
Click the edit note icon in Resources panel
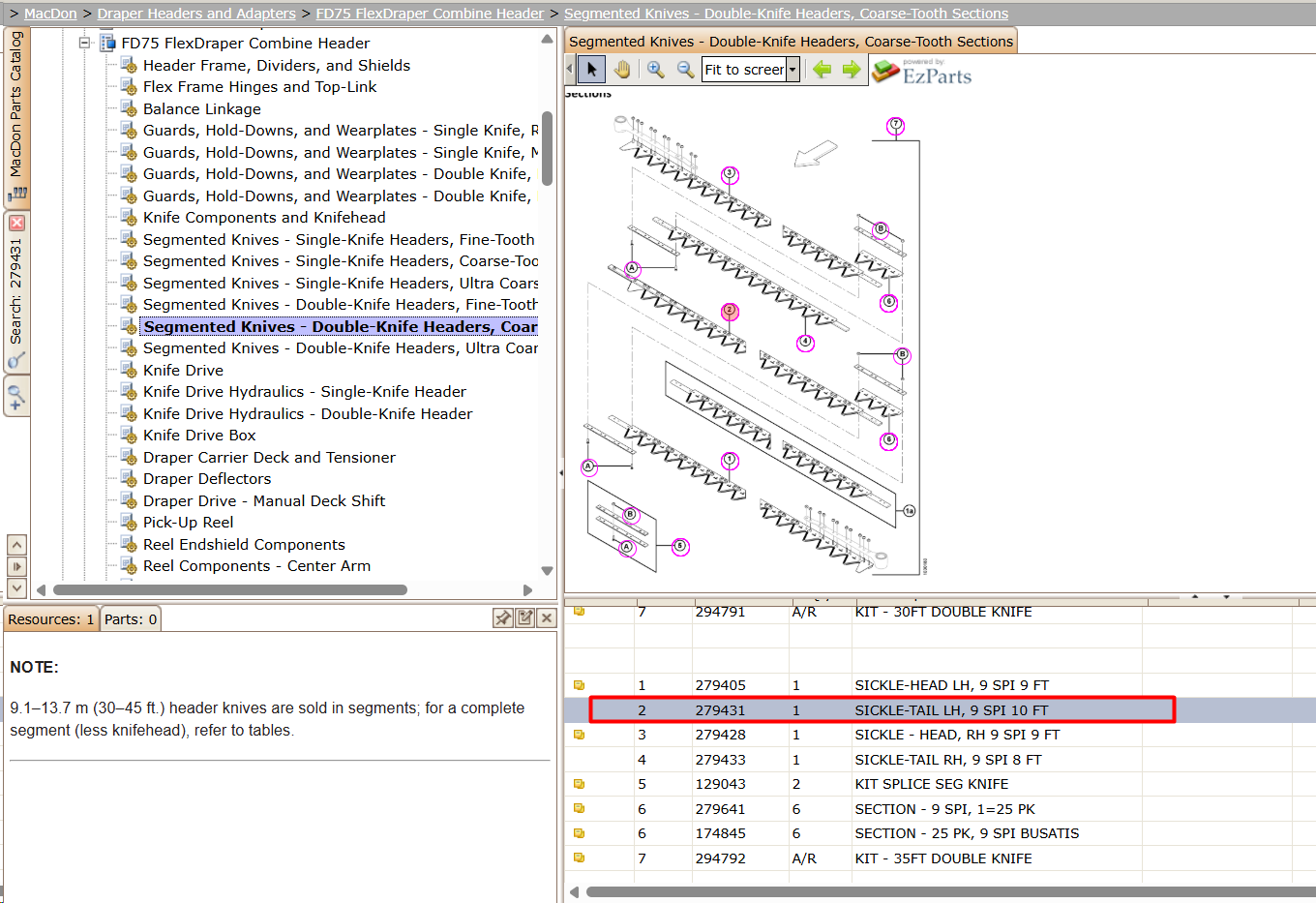point(525,618)
